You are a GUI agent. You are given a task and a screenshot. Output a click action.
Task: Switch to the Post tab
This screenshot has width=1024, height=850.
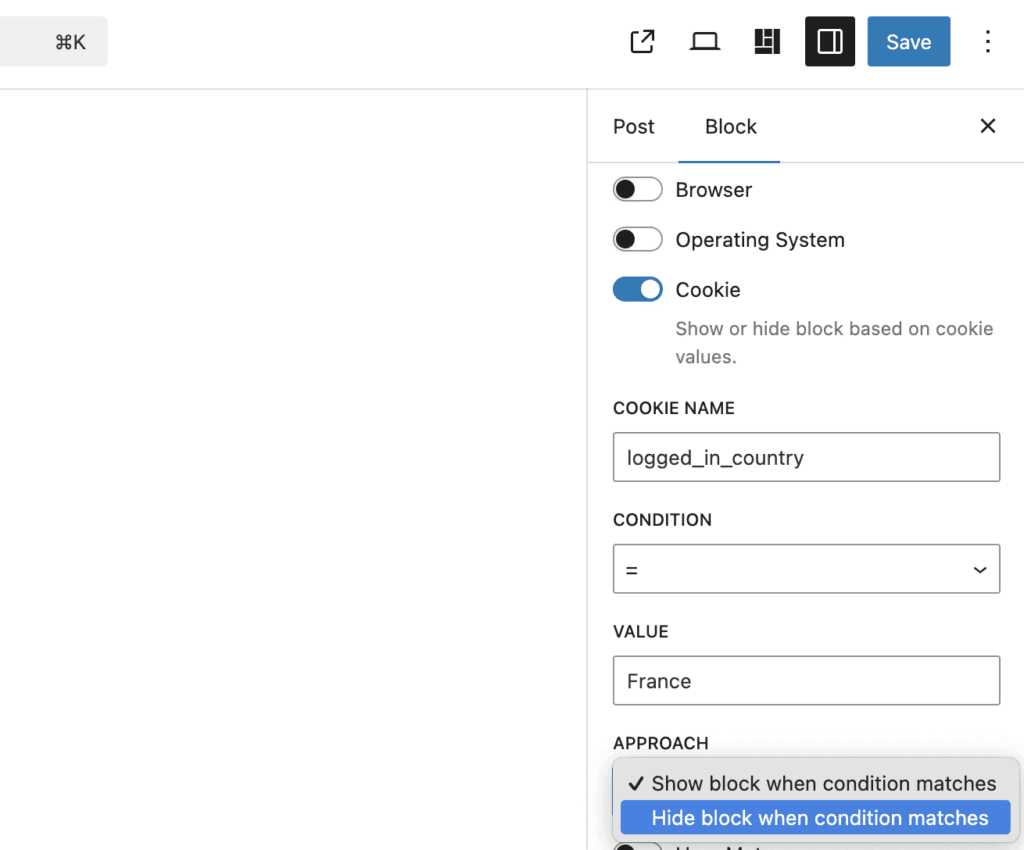633,126
